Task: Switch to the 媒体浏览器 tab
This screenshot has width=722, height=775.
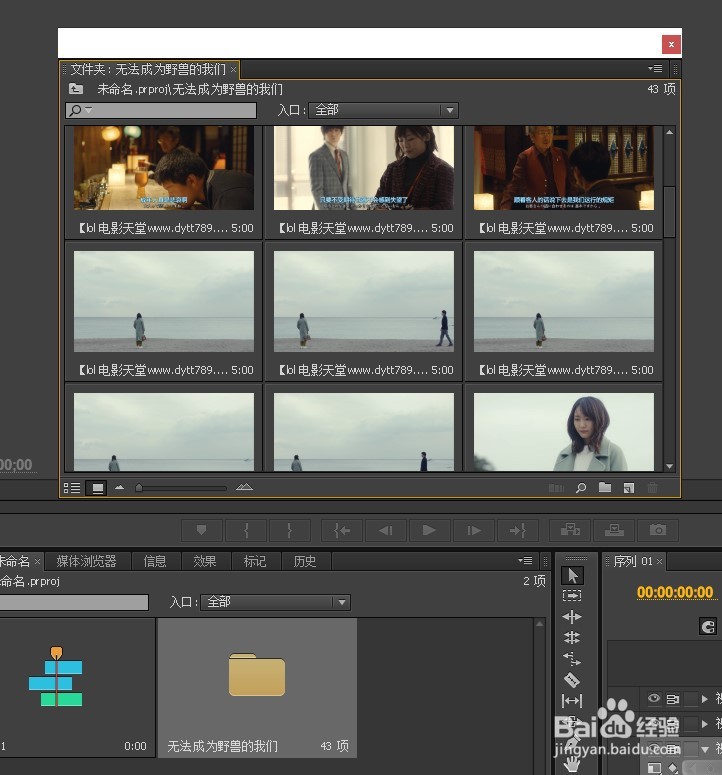Action: 86,561
